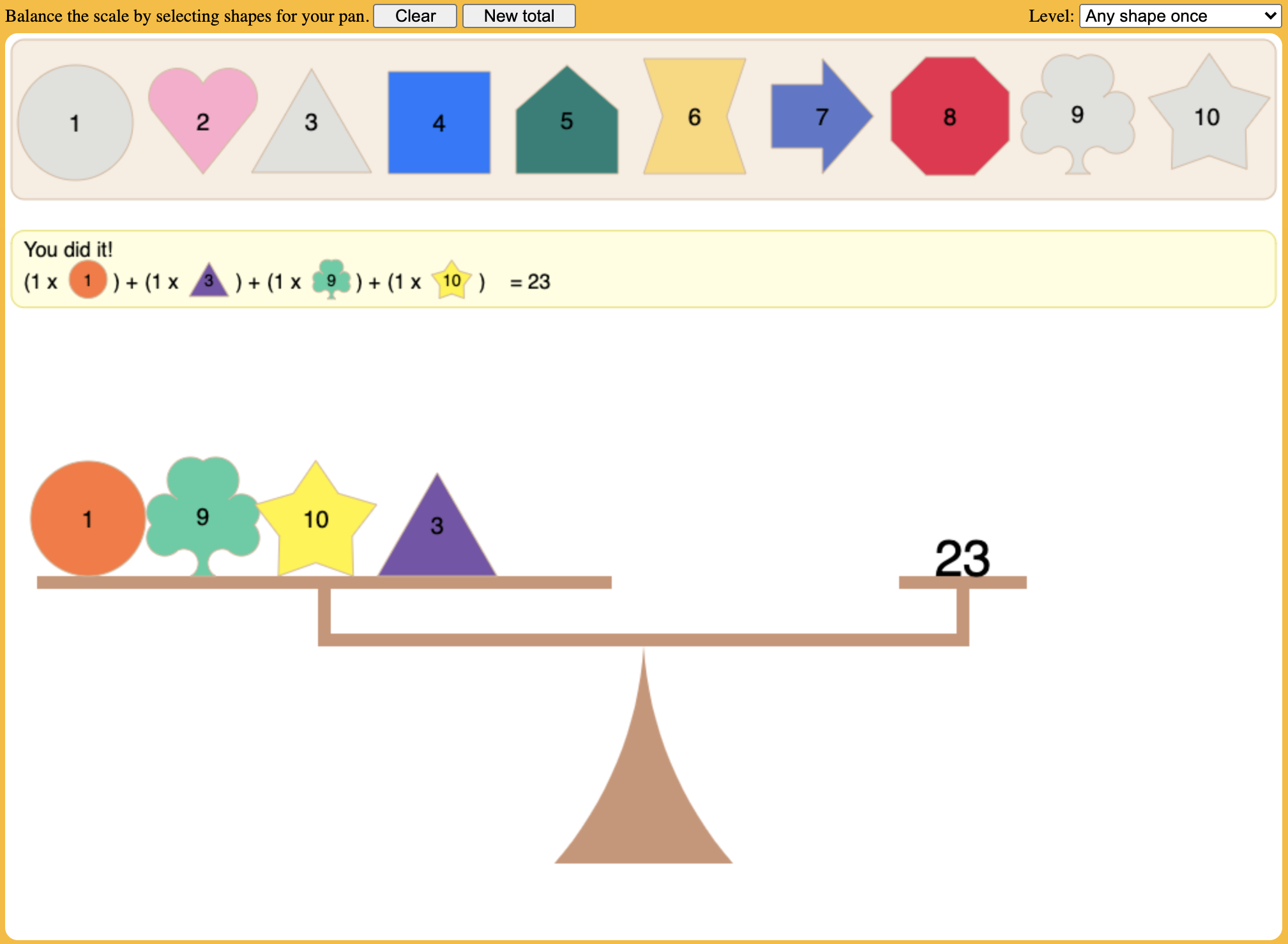
Task: Select the pink heart shape worth 2
Action: click(203, 121)
